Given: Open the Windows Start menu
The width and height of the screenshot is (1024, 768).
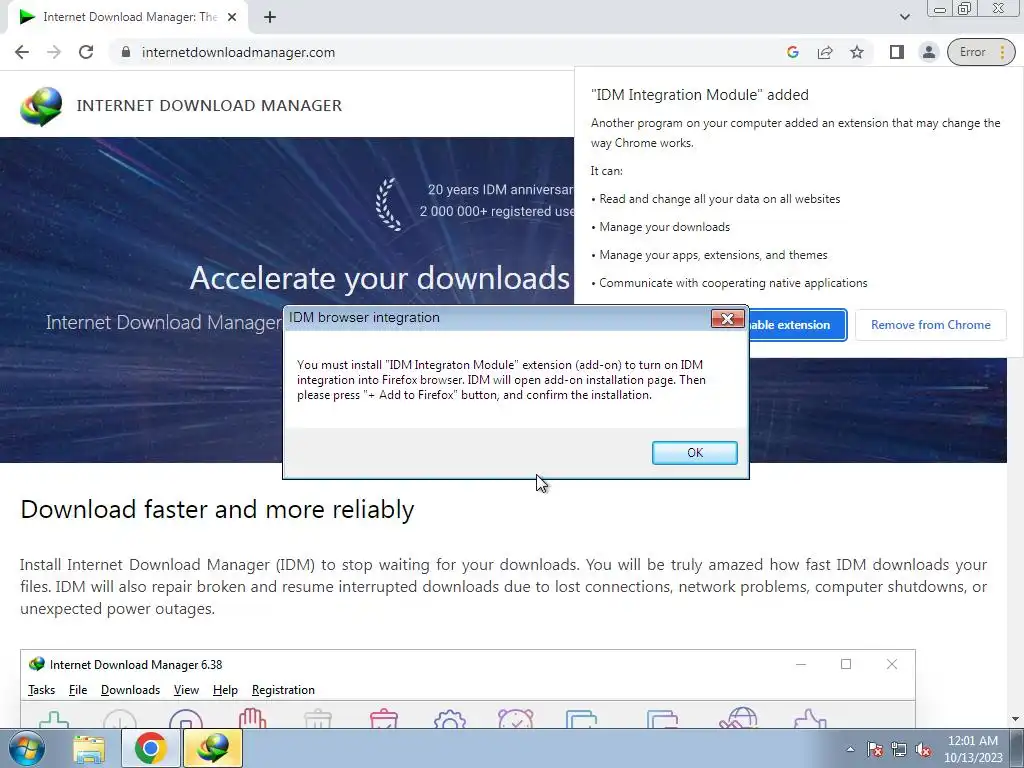Looking at the screenshot, I should click(x=27, y=748).
